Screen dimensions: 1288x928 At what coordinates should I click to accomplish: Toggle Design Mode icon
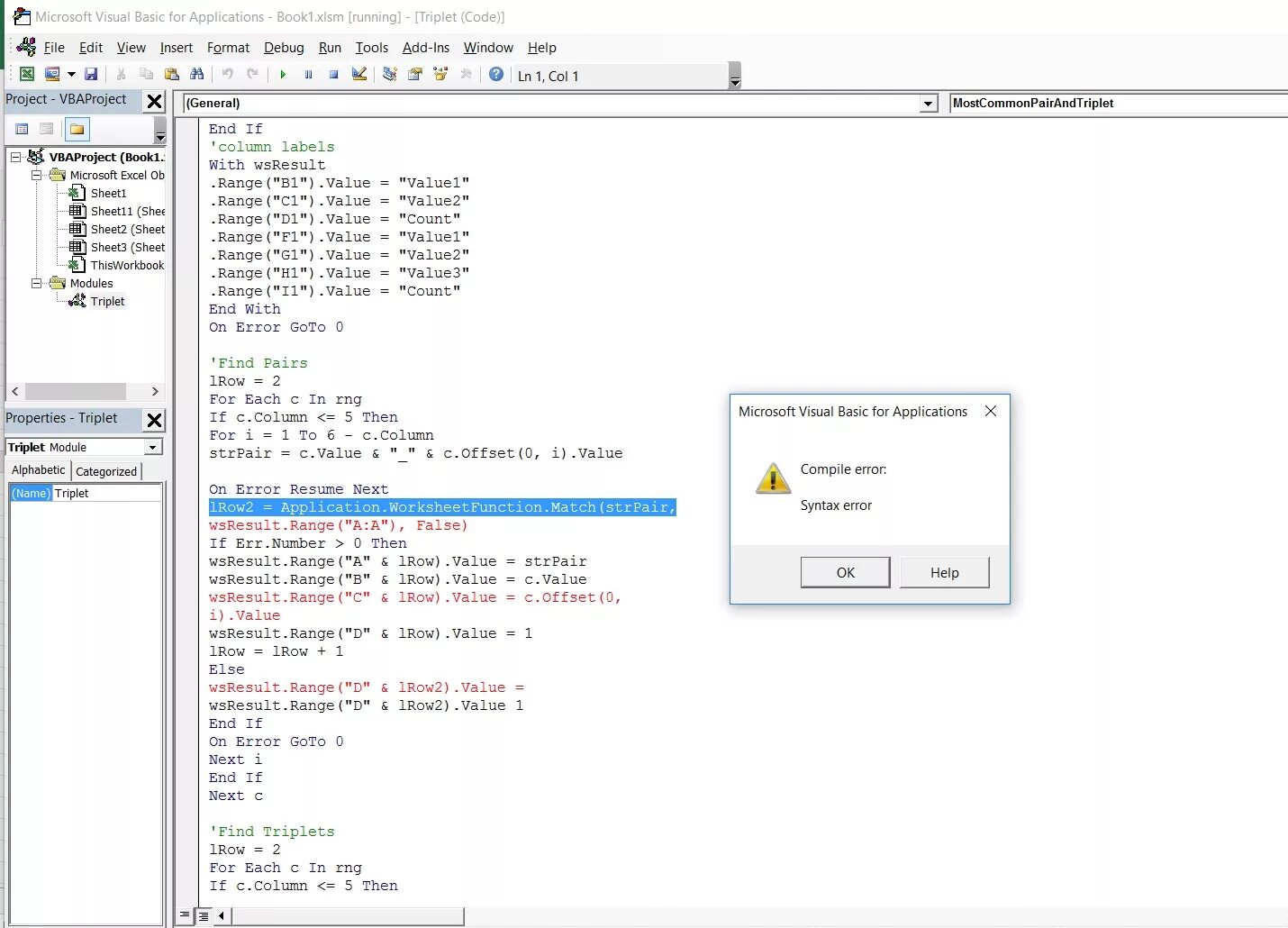tap(359, 75)
